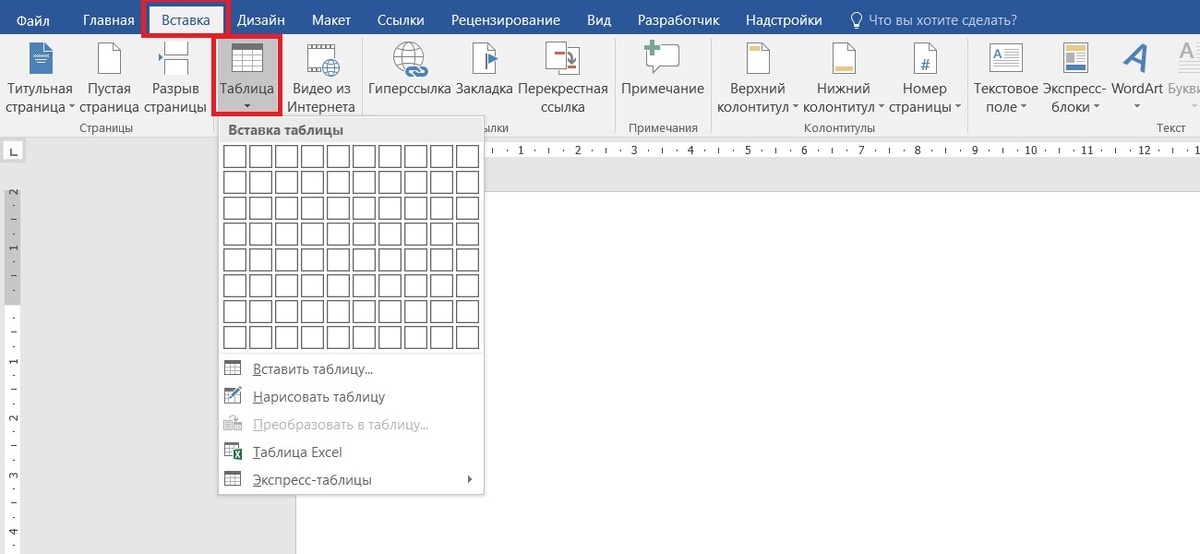Choose Таблица Excel from the dropdown
1200x554 pixels.
click(351, 452)
